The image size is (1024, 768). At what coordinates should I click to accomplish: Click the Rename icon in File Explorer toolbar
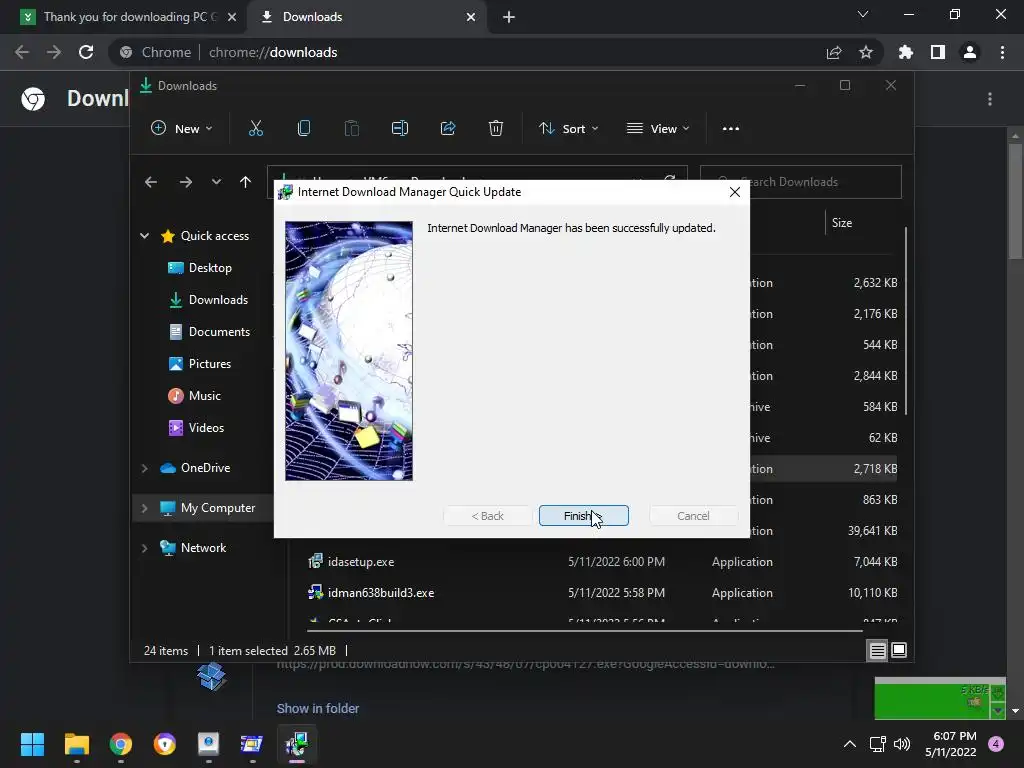tap(400, 129)
